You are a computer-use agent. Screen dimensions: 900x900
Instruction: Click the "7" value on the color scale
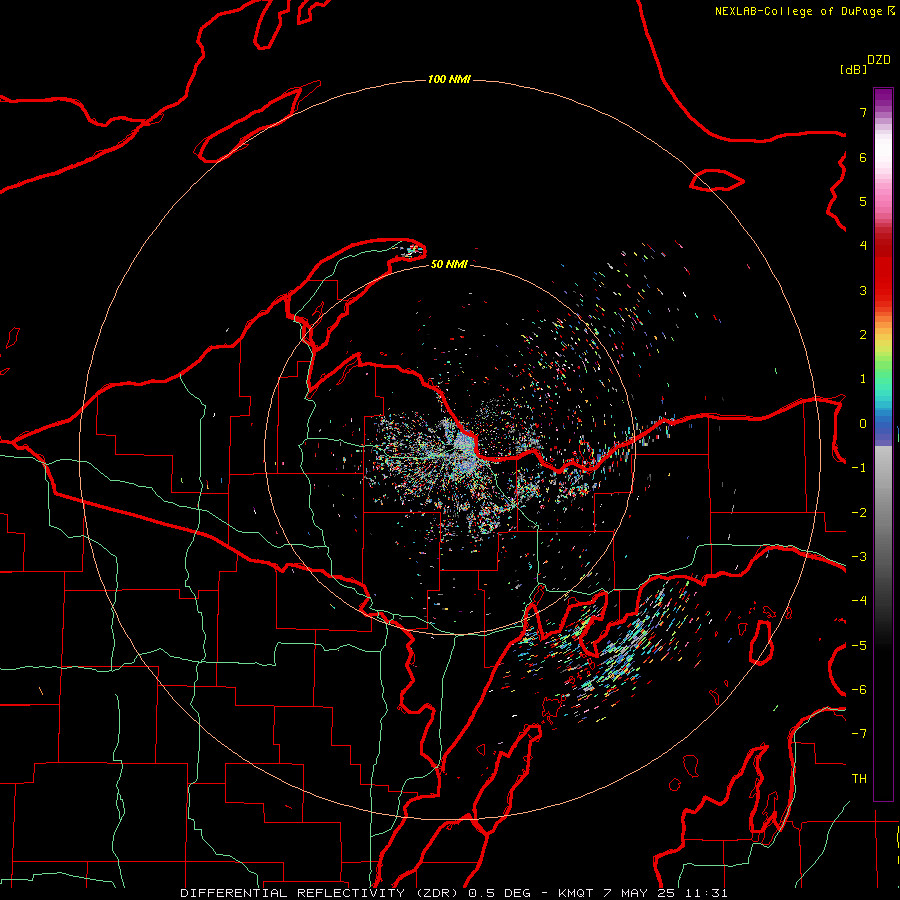863,112
